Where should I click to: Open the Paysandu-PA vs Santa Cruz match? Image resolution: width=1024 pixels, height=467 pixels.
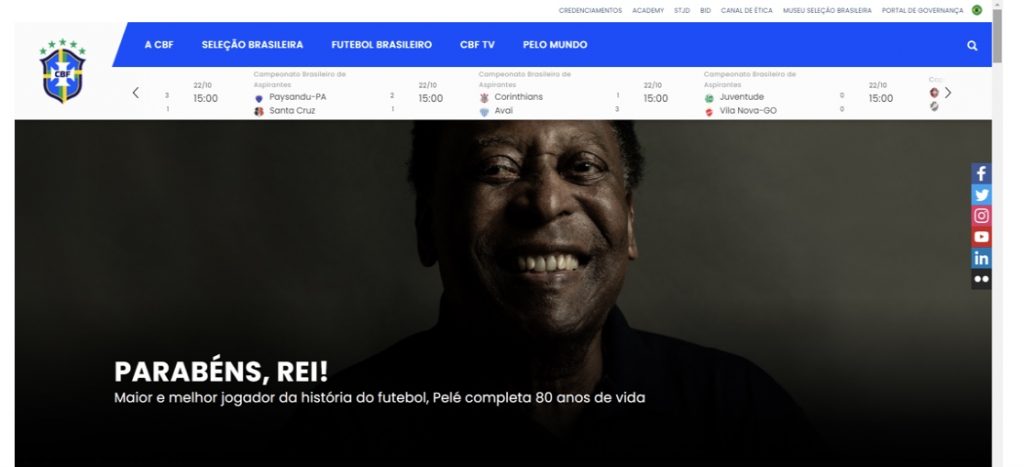click(x=325, y=95)
